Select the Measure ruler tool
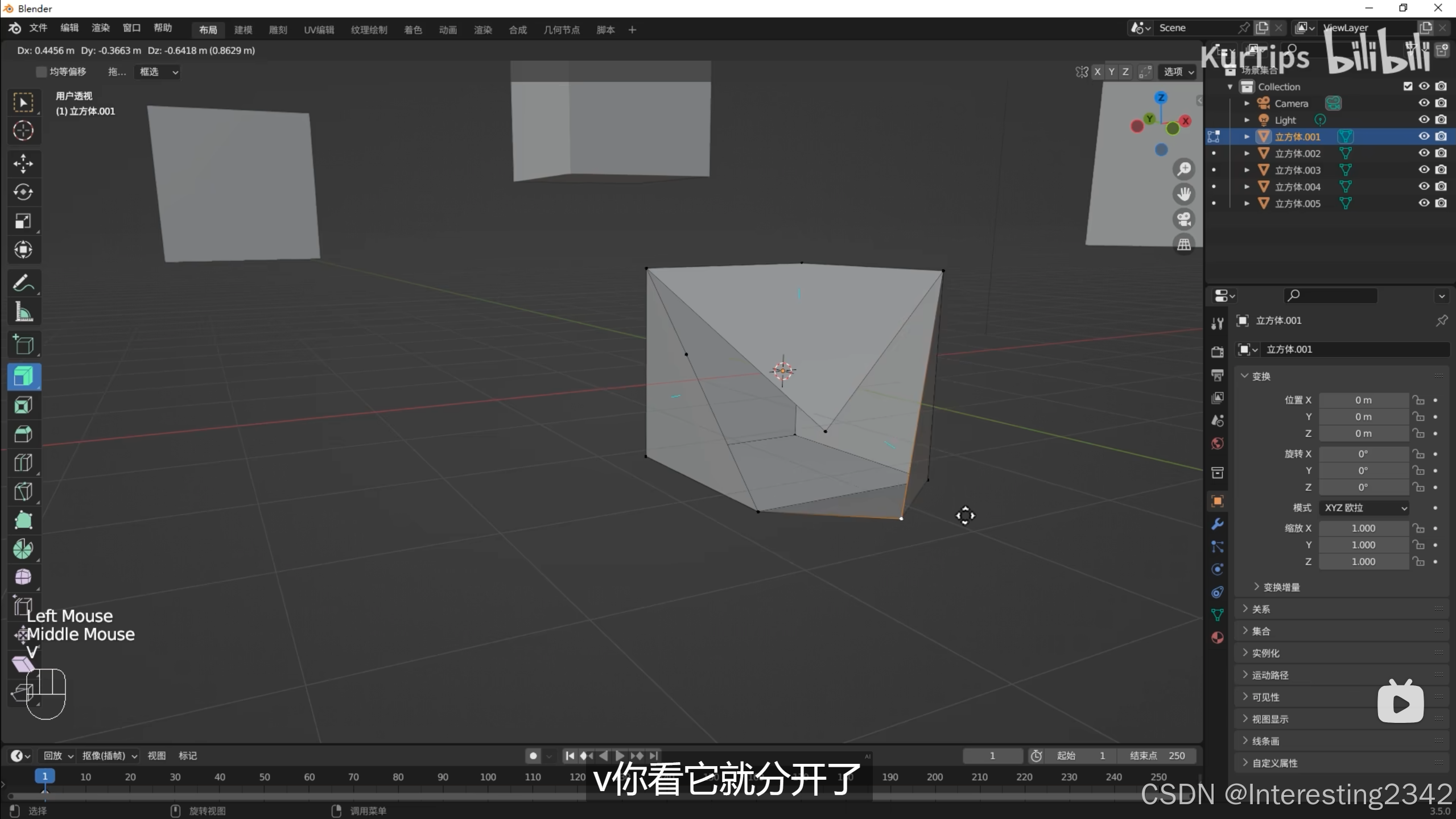The image size is (1456, 819). pyautogui.click(x=23, y=312)
